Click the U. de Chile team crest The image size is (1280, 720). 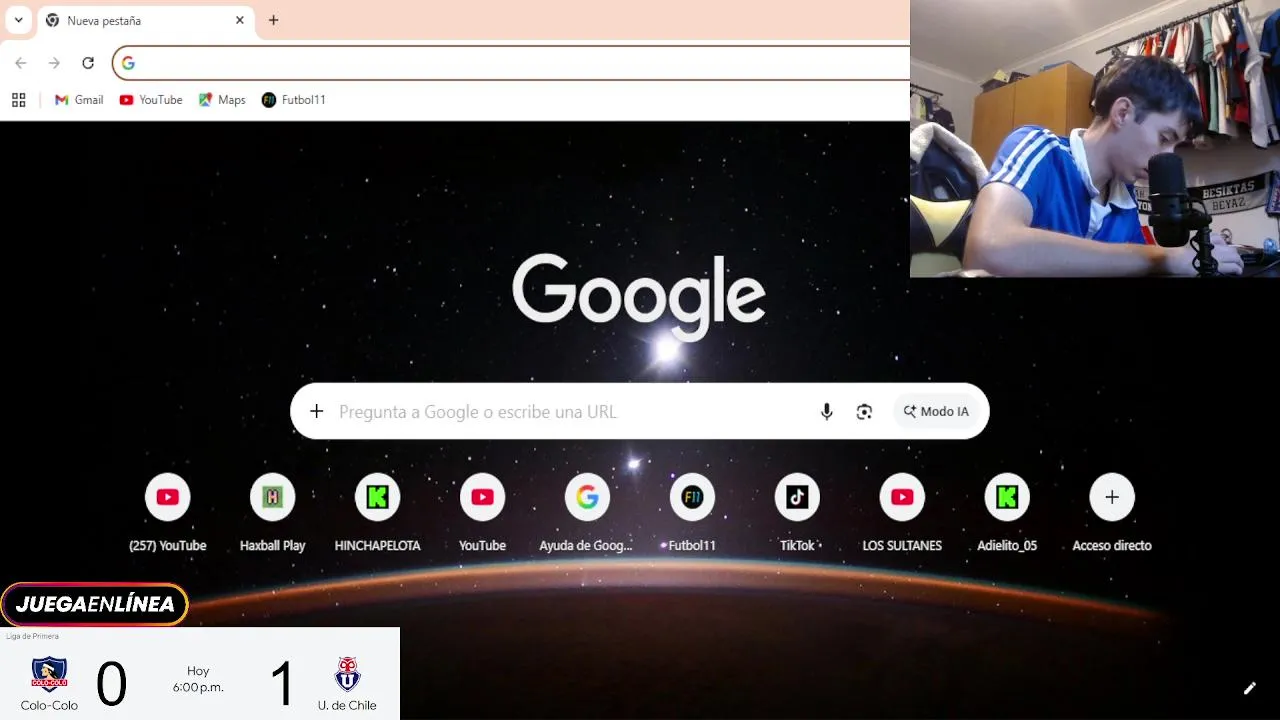coord(347,674)
